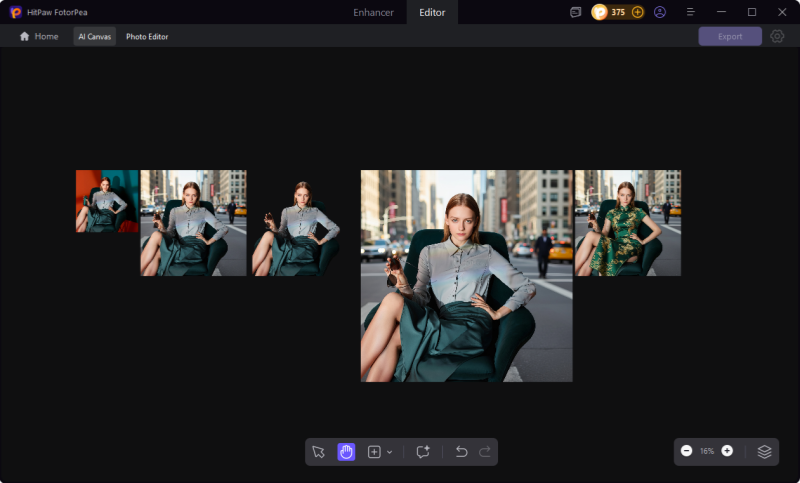This screenshot has height=483, width=800.
Task: Select the arrow pointer tool
Action: click(318, 452)
